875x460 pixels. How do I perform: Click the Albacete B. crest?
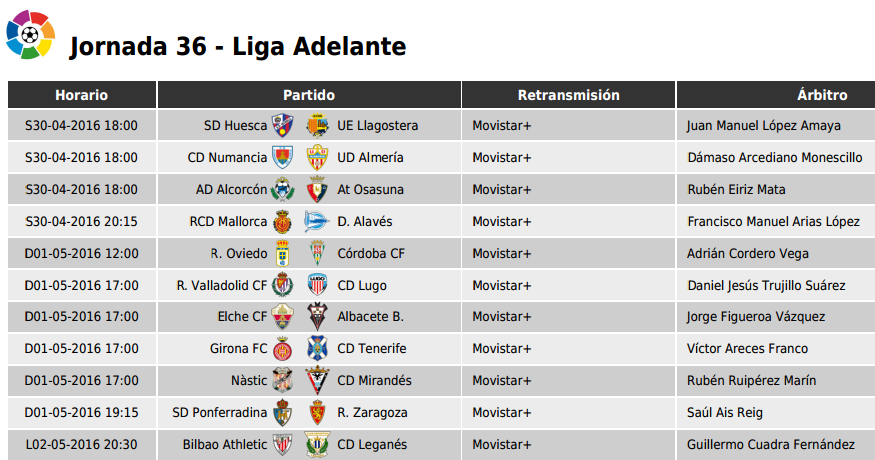pyautogui.click(x=317, y=317)
